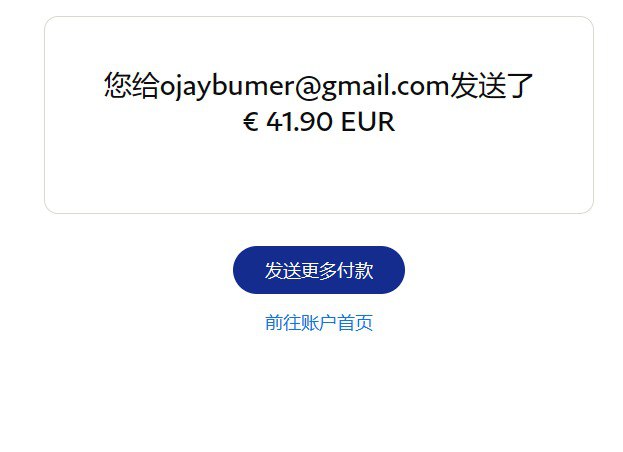Viewport: 623px width, 452px height.
Task: Click the 前往 characters in the bottom link
Action: click(x=282, y=322)
